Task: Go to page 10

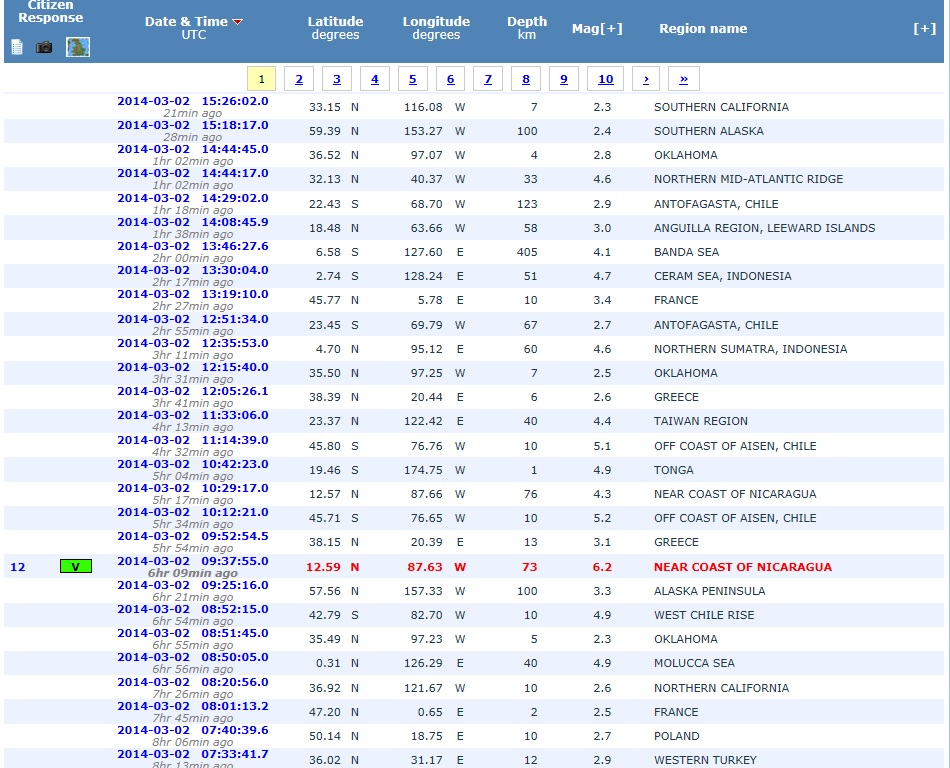Action: (605, 79)
